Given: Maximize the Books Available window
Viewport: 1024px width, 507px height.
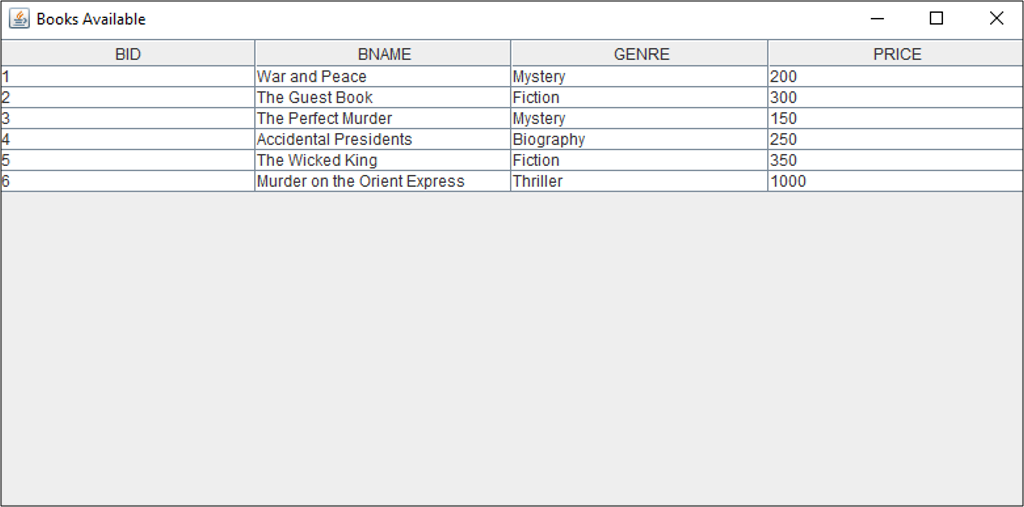Looking at the screenshot, I should (936, 19).
